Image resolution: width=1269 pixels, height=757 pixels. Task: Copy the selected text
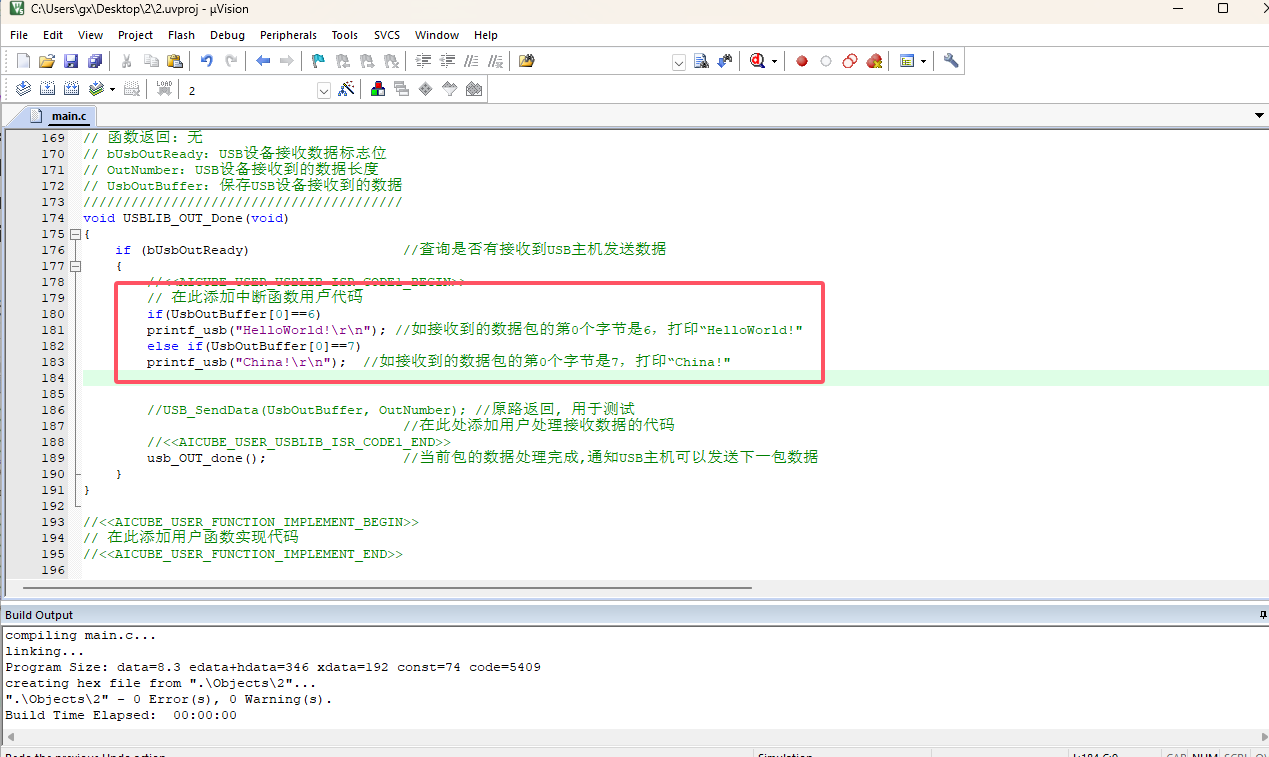click(151, 61)
